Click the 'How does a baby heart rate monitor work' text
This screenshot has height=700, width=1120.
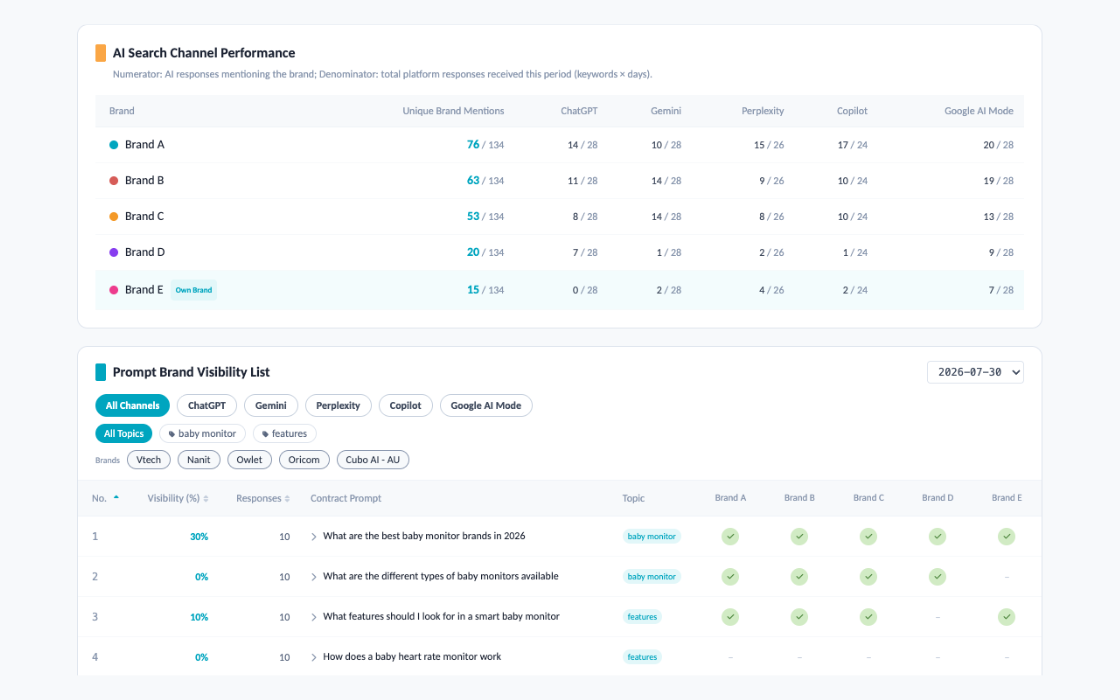412,656
